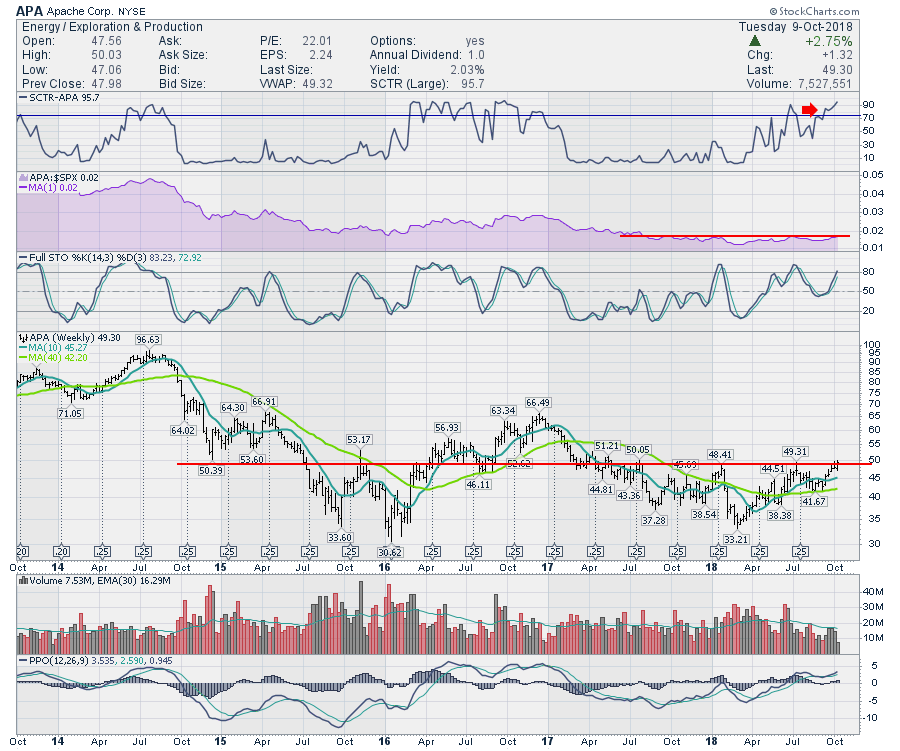The height and width of the screenshot is (751, 900).
Task: Click the Prev Close value 47.98
Action: click(x=106, y=84)
